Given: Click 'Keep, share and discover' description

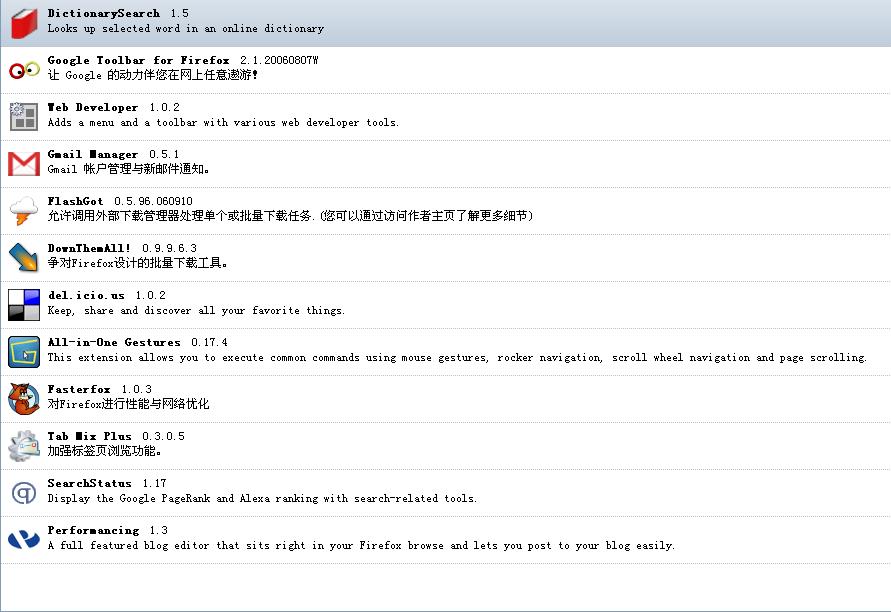Looking at the screenshot, I should (x=196, y=310).
